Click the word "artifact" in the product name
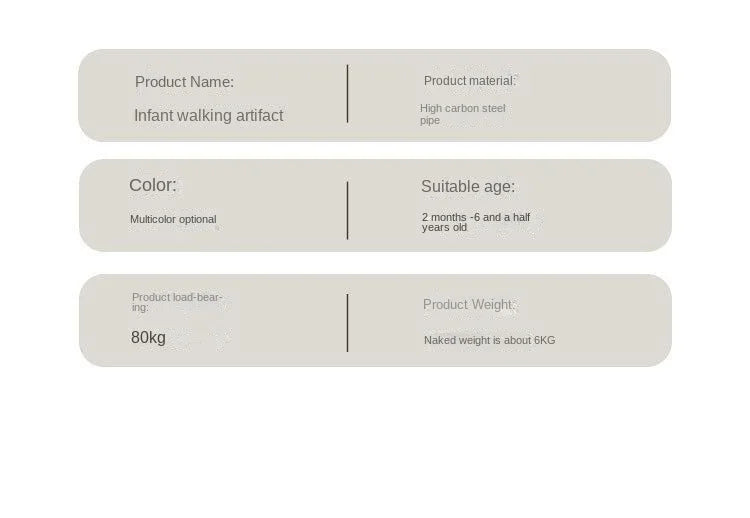Viewport: 750px width, 518px height. (x=255, y=115)
